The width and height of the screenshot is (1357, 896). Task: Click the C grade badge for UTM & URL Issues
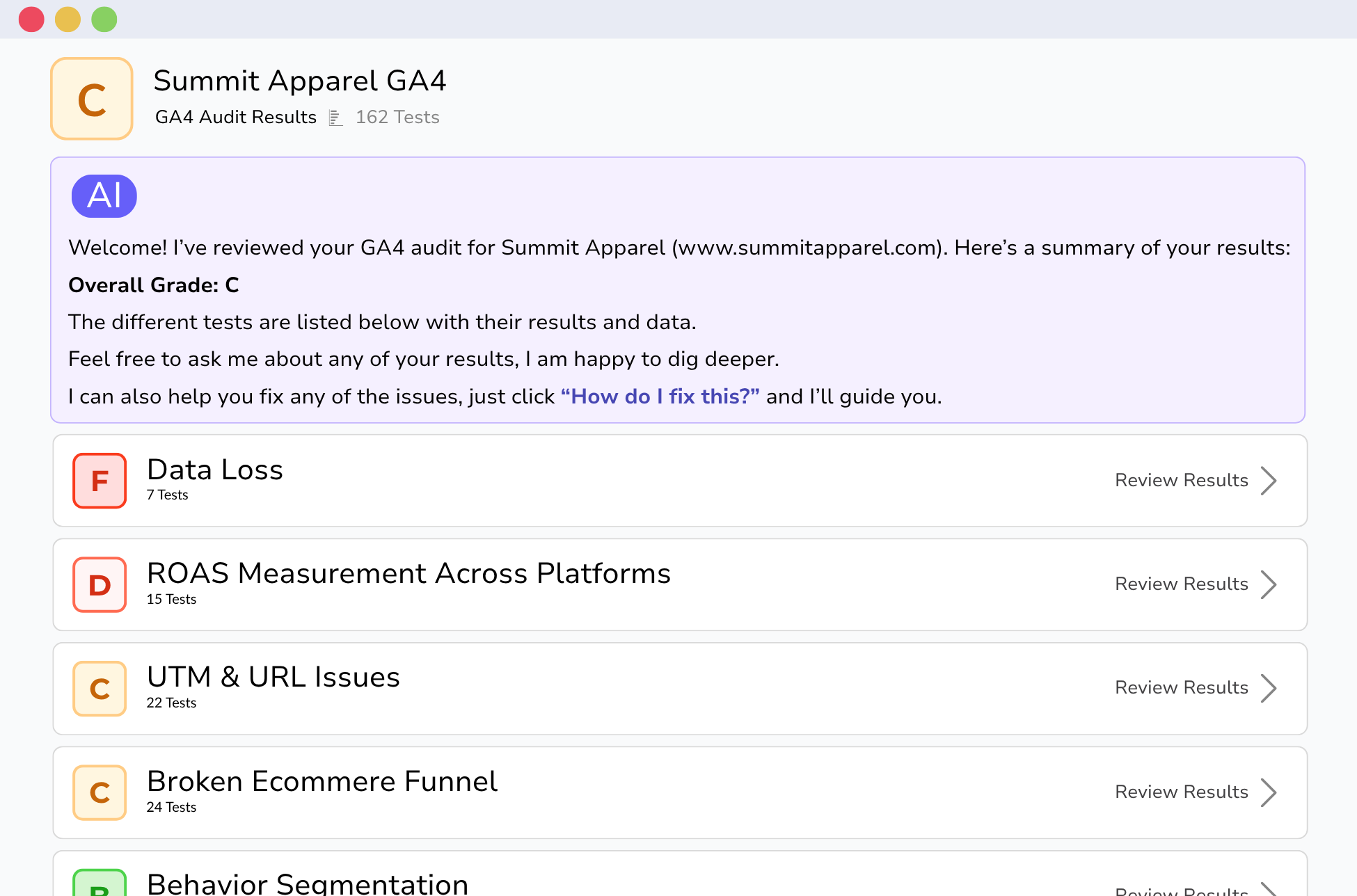click(x=100, y=689)
